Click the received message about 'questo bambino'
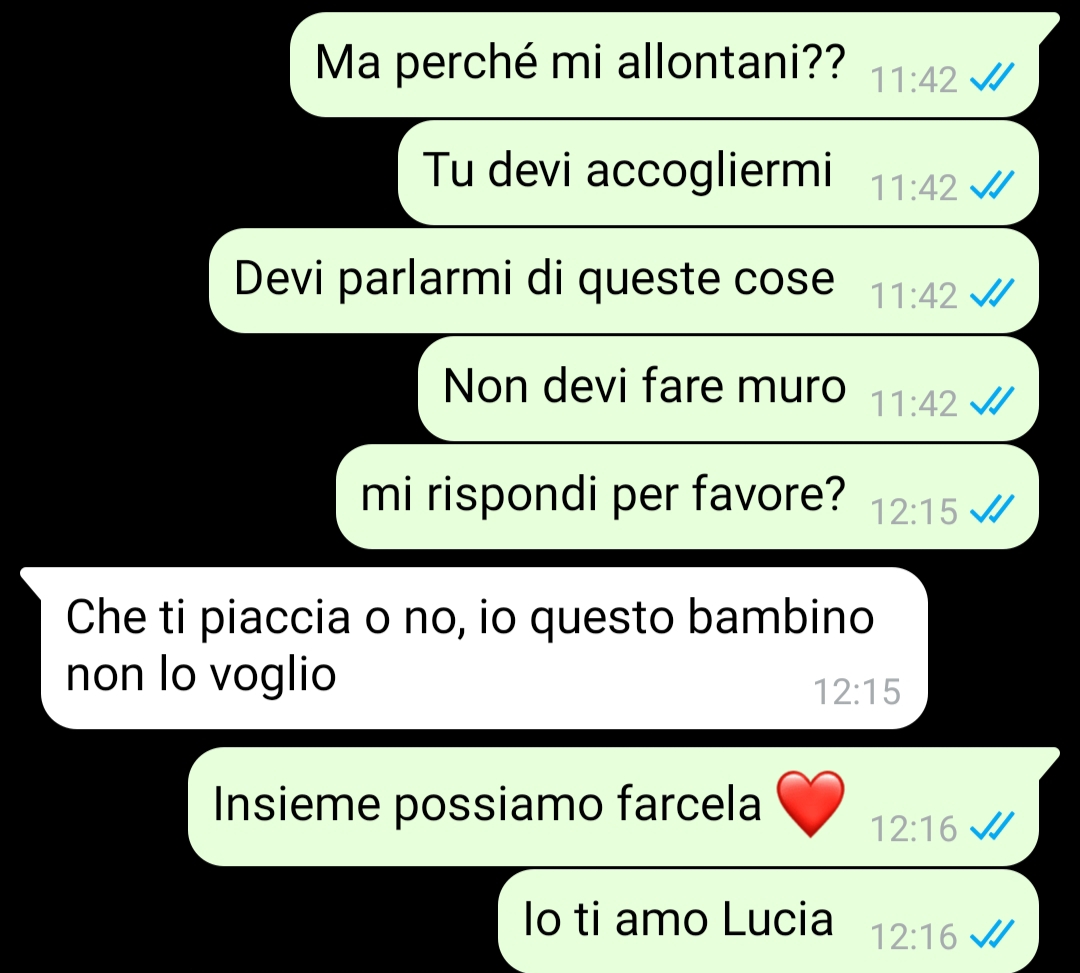This screenshot has height=973, width=1080. click(x=475, y=648)
